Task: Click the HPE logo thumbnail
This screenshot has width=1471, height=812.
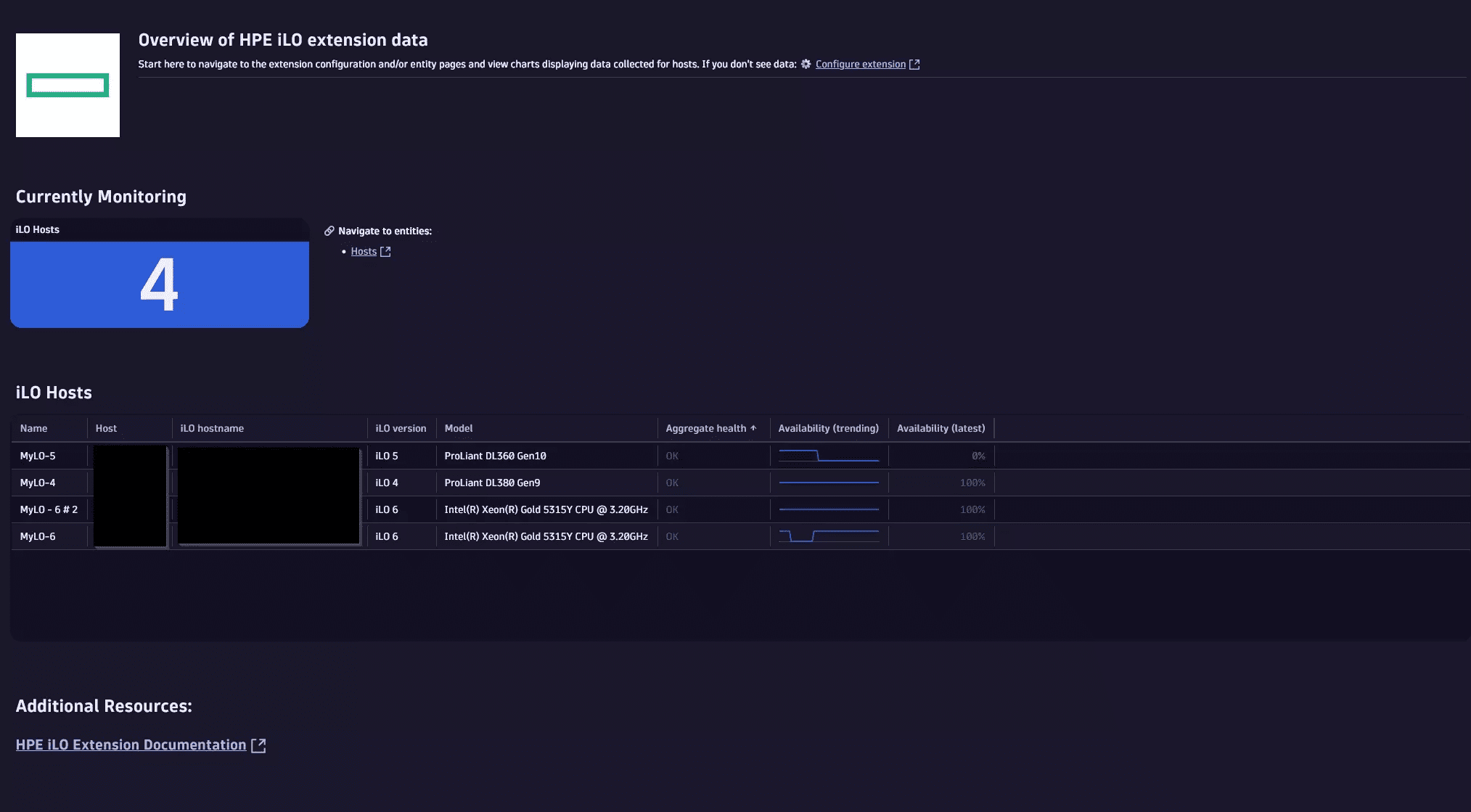Action: 67,85
